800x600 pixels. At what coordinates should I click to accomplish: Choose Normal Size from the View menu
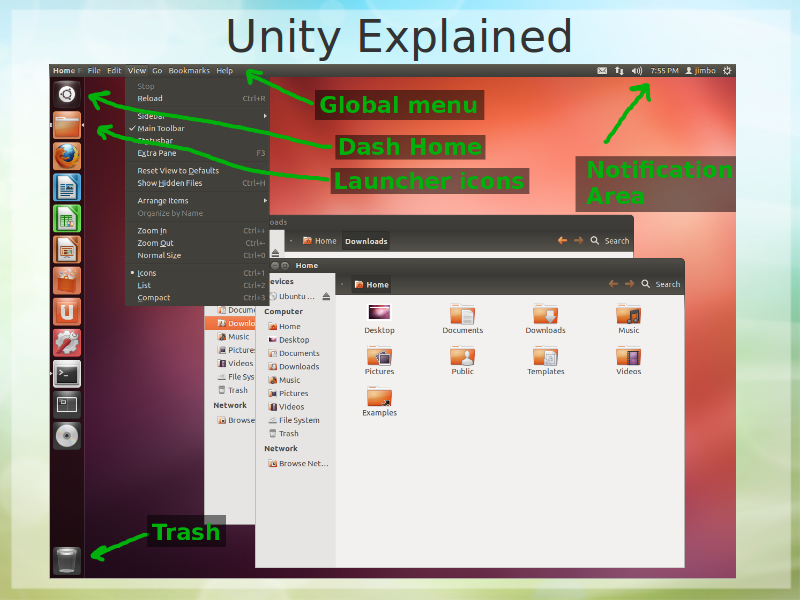(197, 255)
